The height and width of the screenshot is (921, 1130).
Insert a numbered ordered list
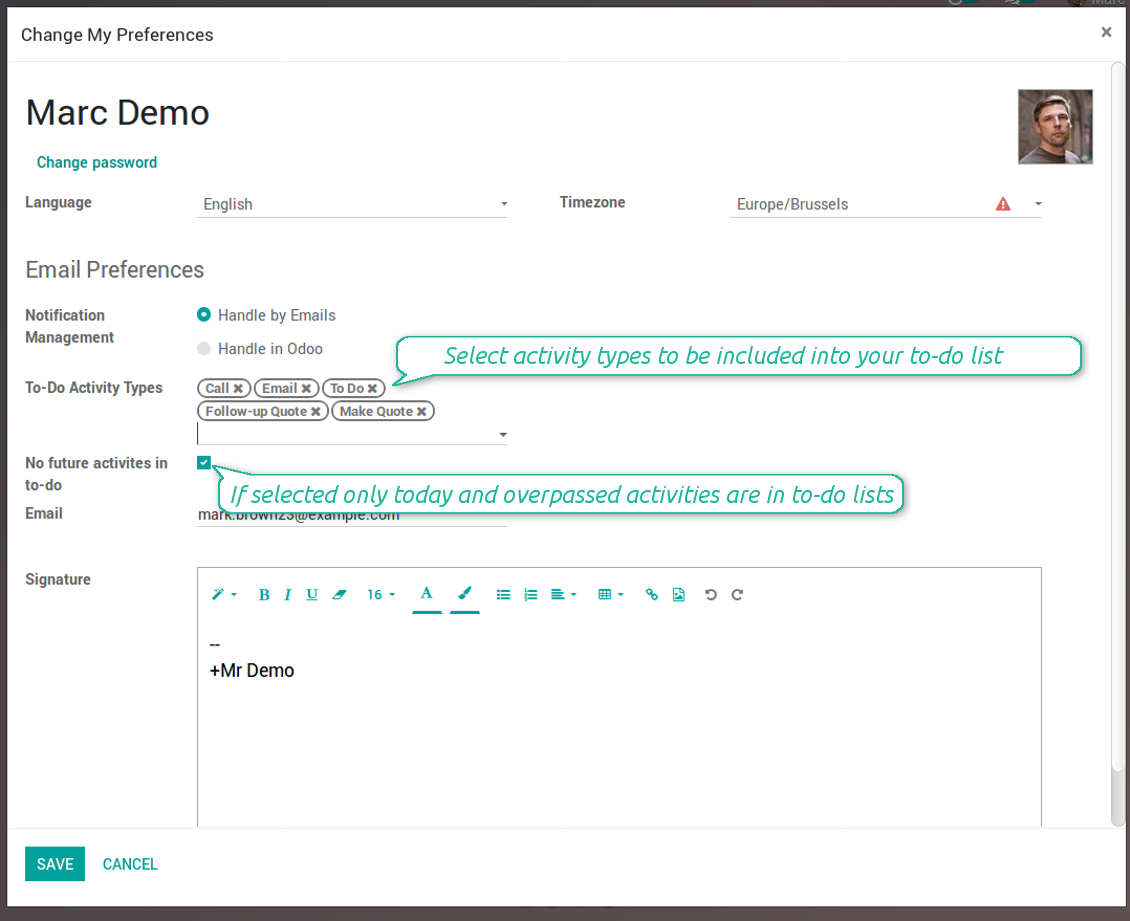coord(531,595)
